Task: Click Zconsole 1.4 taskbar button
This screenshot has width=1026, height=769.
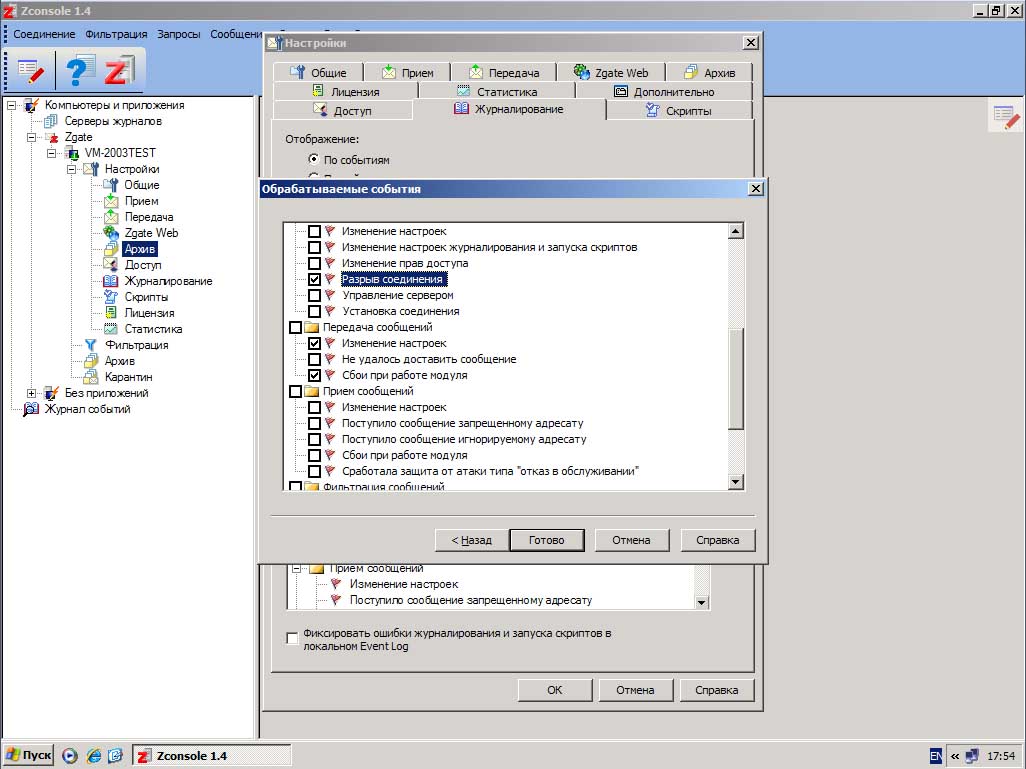Action: tap(211, 756)
